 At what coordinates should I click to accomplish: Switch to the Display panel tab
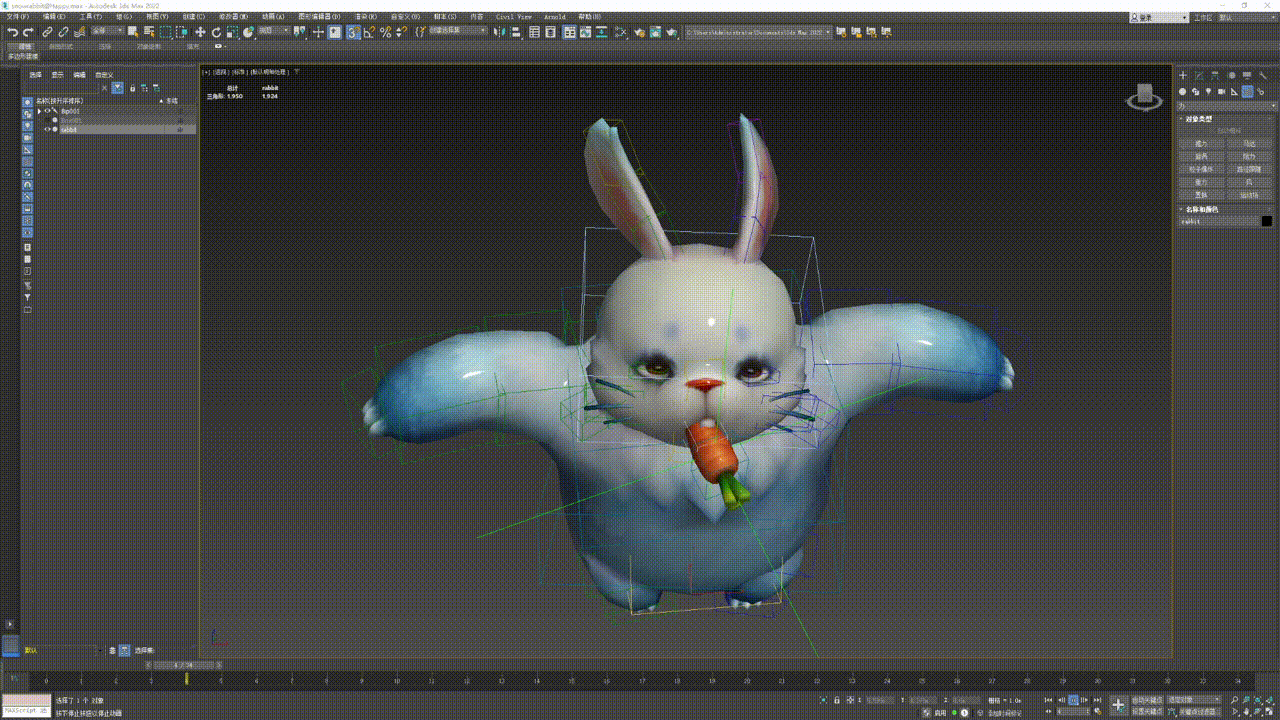1246,75
